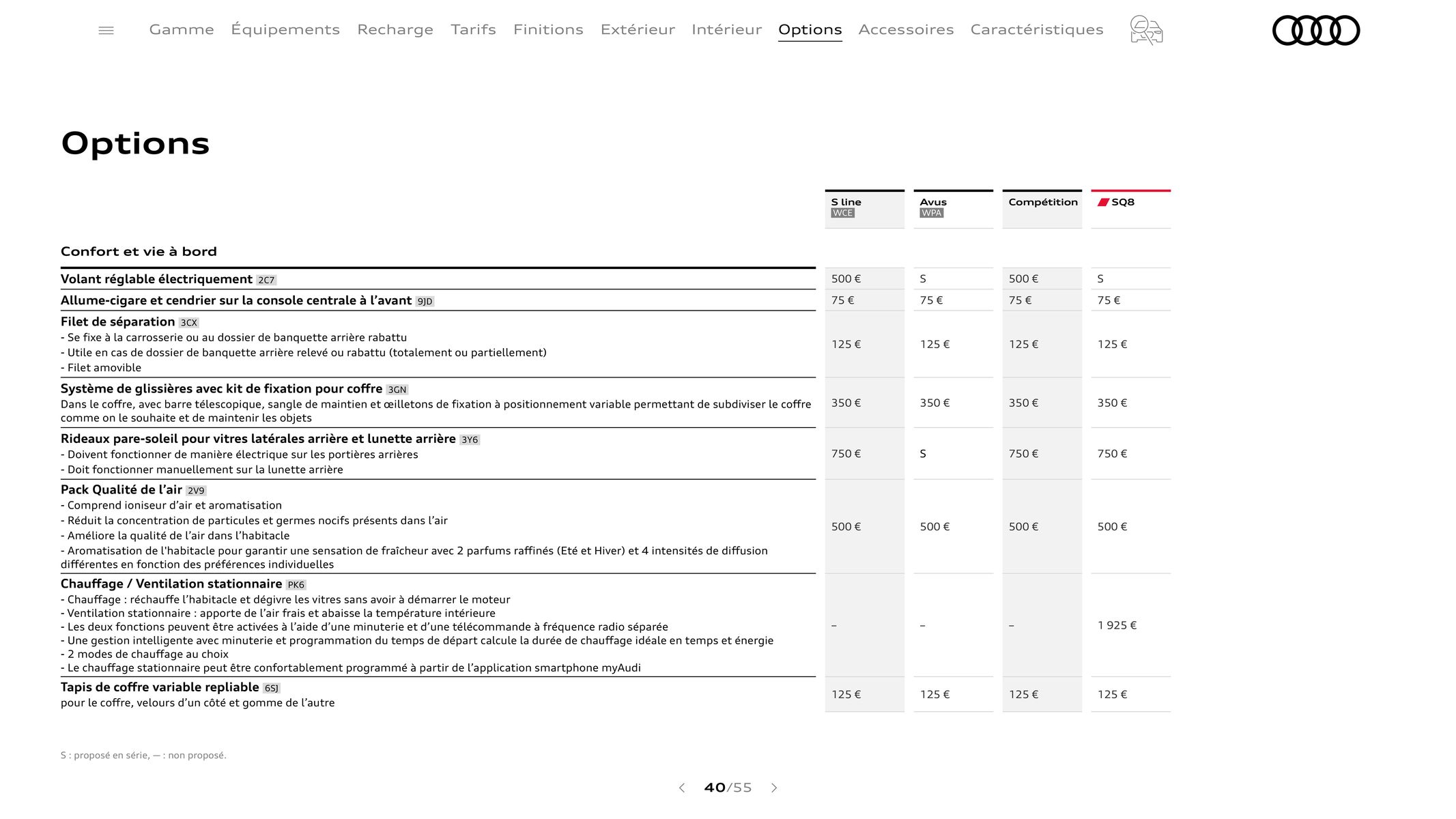Image resolution: width=1456 pixels, height=819 pixels.
Task: Click S line 750 € for Rideaux pare-soleil
Action: (846, 454)
